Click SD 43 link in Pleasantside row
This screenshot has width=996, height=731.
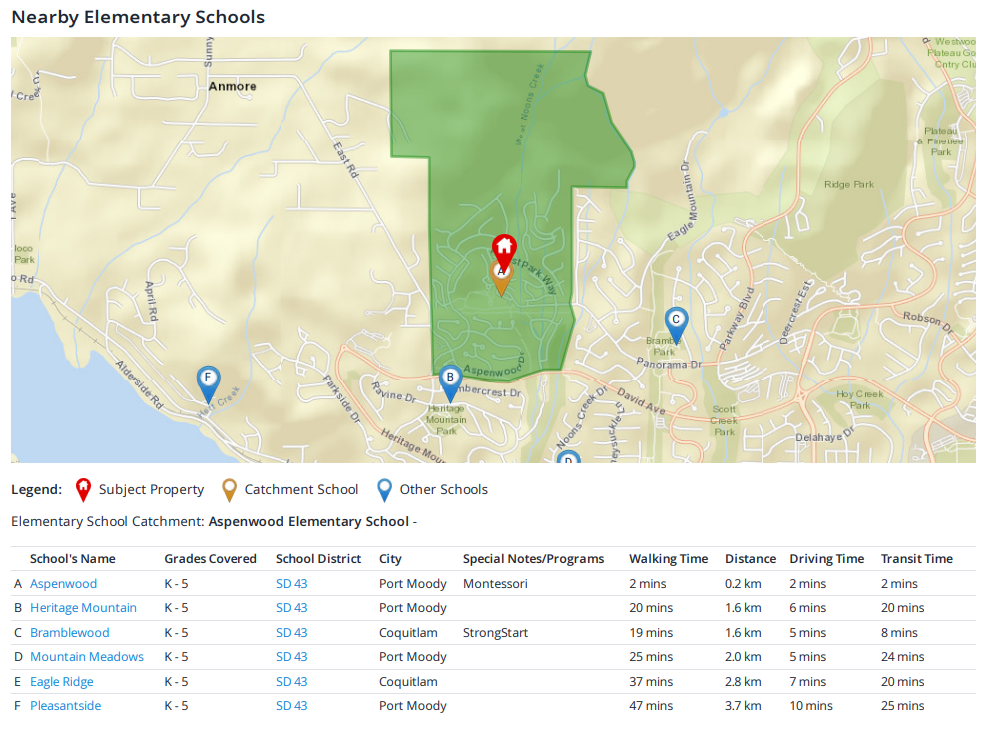point(292,706)
